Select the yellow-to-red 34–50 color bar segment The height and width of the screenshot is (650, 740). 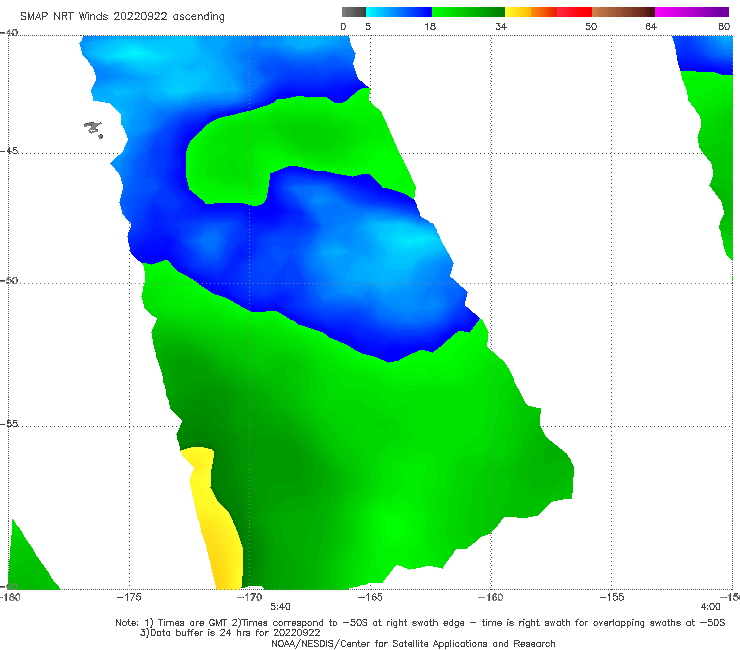(548, 12)
